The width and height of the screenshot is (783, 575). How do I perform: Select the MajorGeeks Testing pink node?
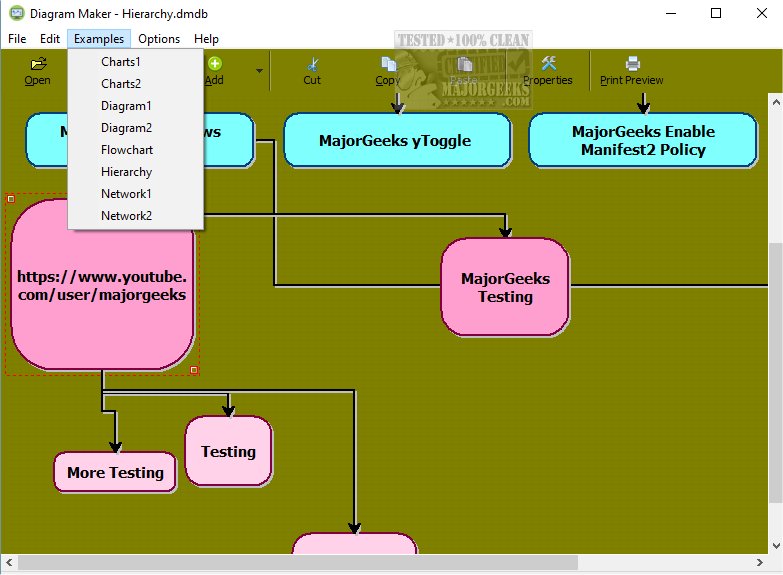point(505,287)
